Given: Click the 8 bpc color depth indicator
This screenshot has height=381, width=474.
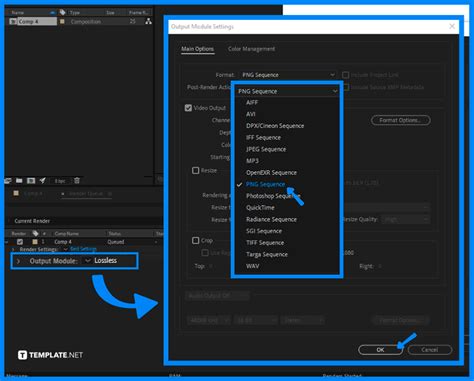Looking at the screenshot, I should tap(60, 181).
